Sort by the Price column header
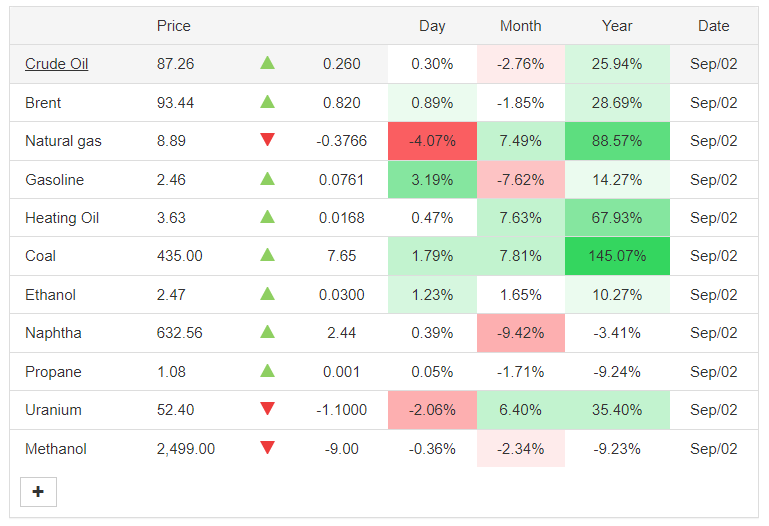The width and height of the screenshot is (769, 526). pyautogui.click(x=174, y=25)
